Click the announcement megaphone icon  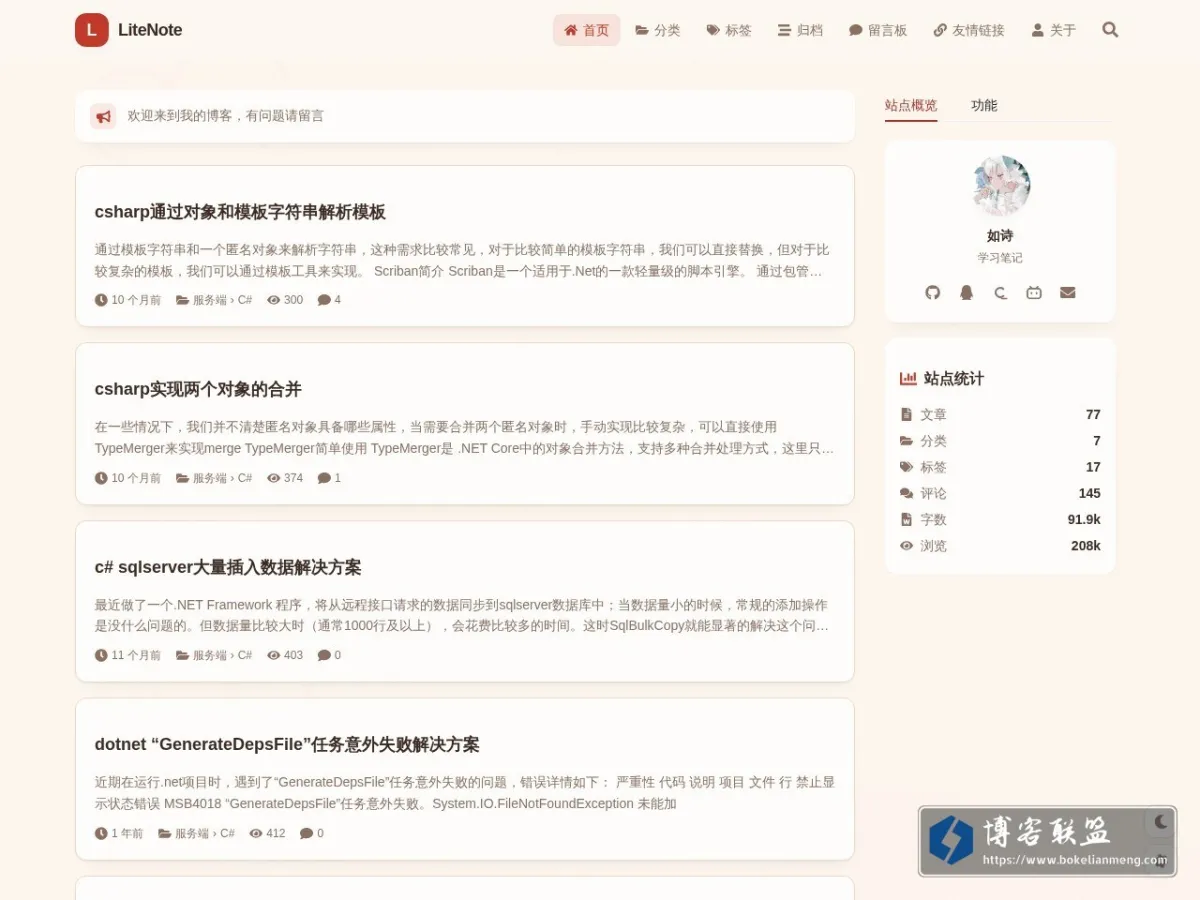[103, 116]
